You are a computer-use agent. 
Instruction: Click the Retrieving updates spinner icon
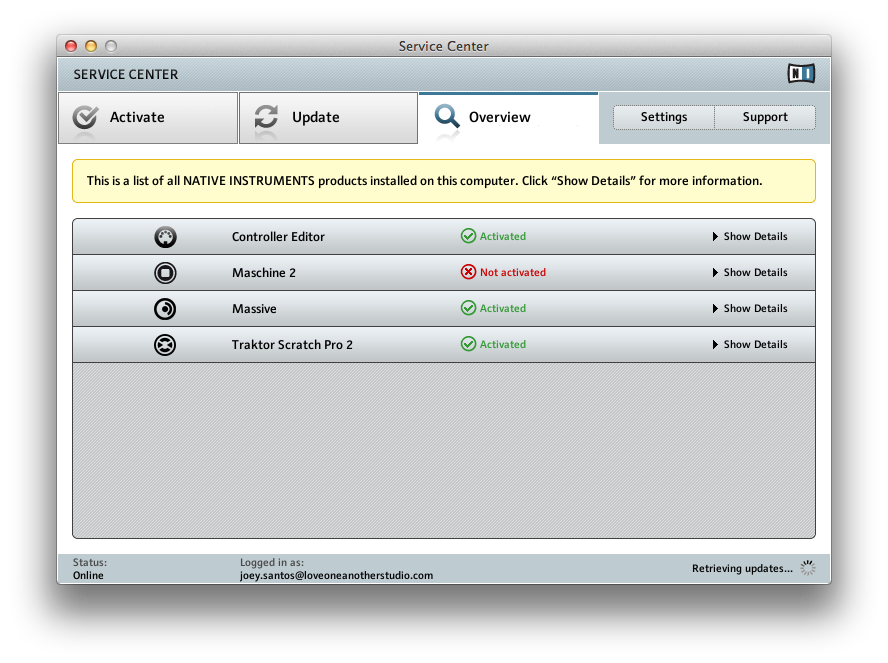808,568
